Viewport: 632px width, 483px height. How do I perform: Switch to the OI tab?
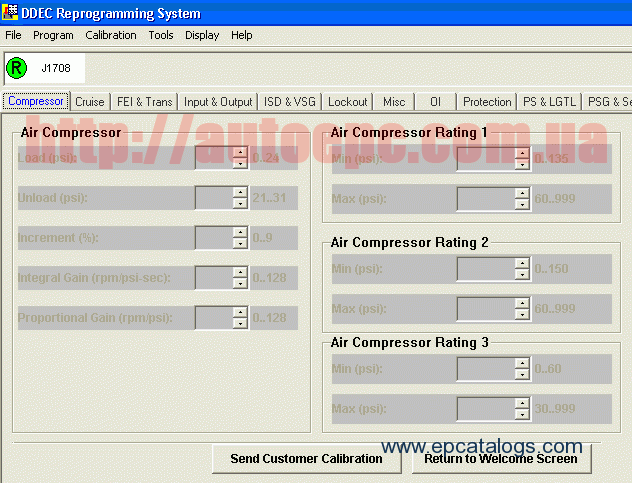[435, 102]
